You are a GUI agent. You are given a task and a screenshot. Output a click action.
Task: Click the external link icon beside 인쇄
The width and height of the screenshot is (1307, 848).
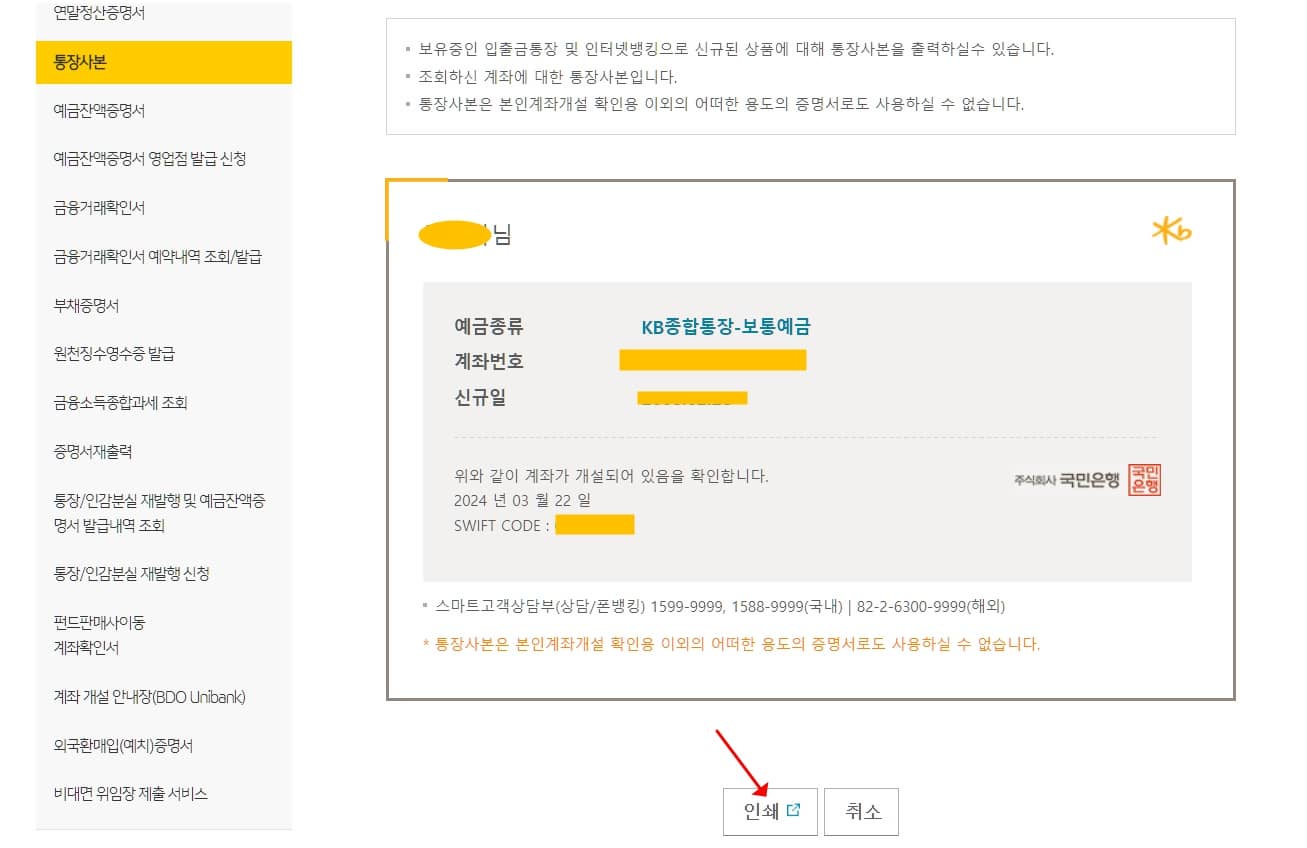tap(795, 812)
